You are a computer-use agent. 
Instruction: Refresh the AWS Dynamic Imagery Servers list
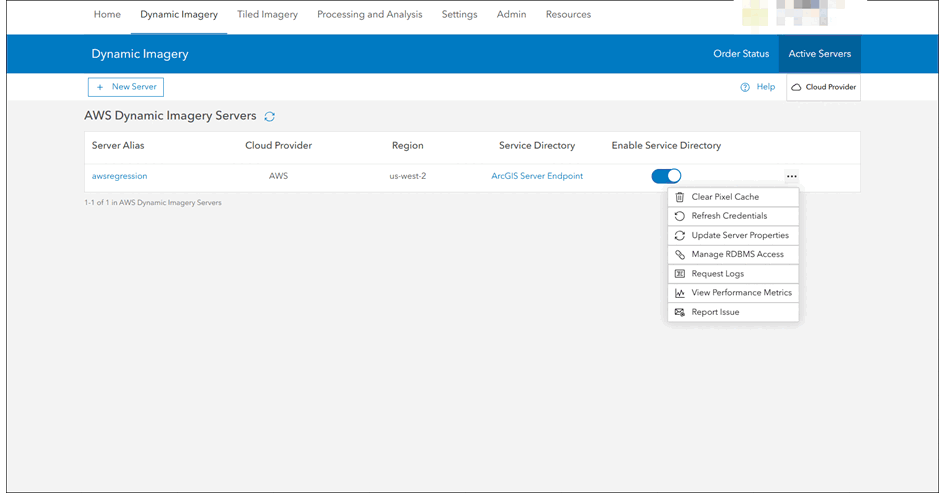coord(269,116)
